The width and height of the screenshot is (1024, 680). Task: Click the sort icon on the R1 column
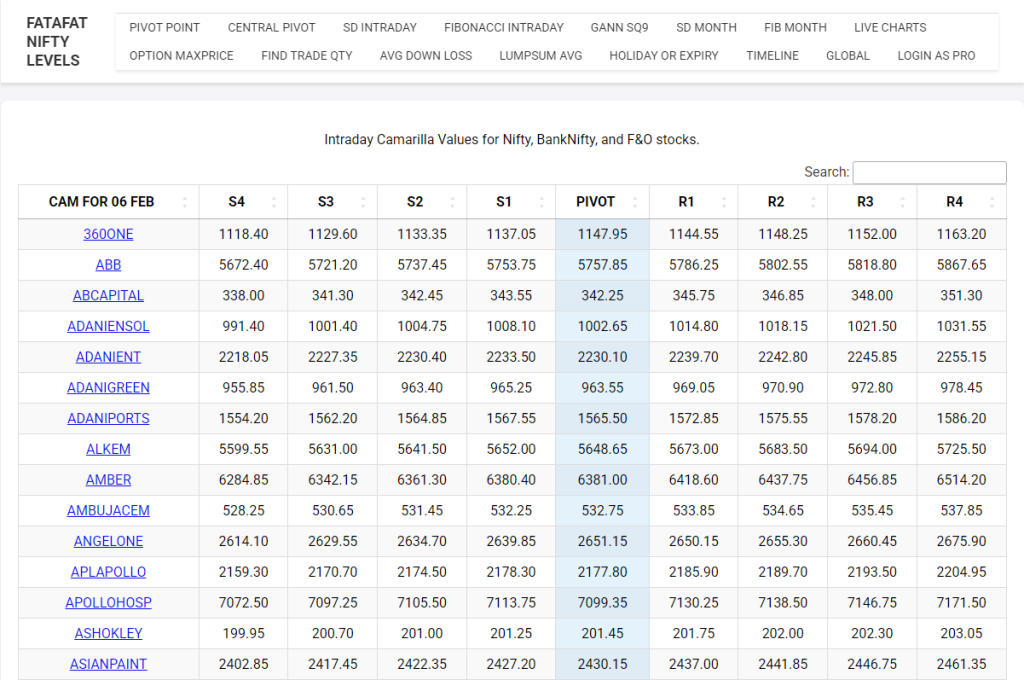[723, 201]
